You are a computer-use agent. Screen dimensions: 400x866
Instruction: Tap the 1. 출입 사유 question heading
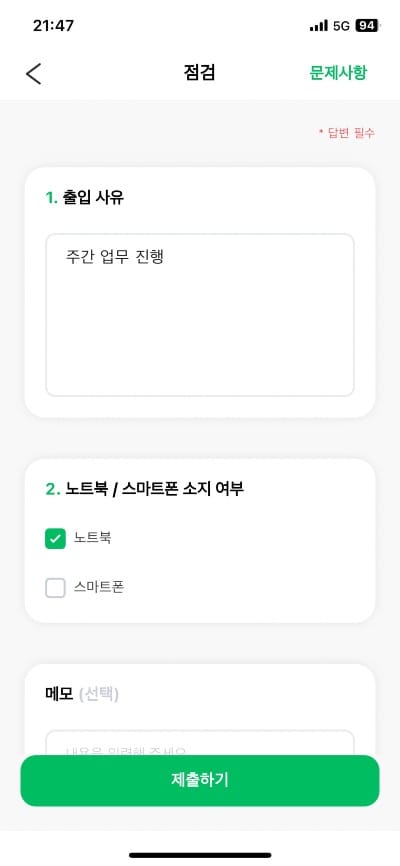coord(85,198)
